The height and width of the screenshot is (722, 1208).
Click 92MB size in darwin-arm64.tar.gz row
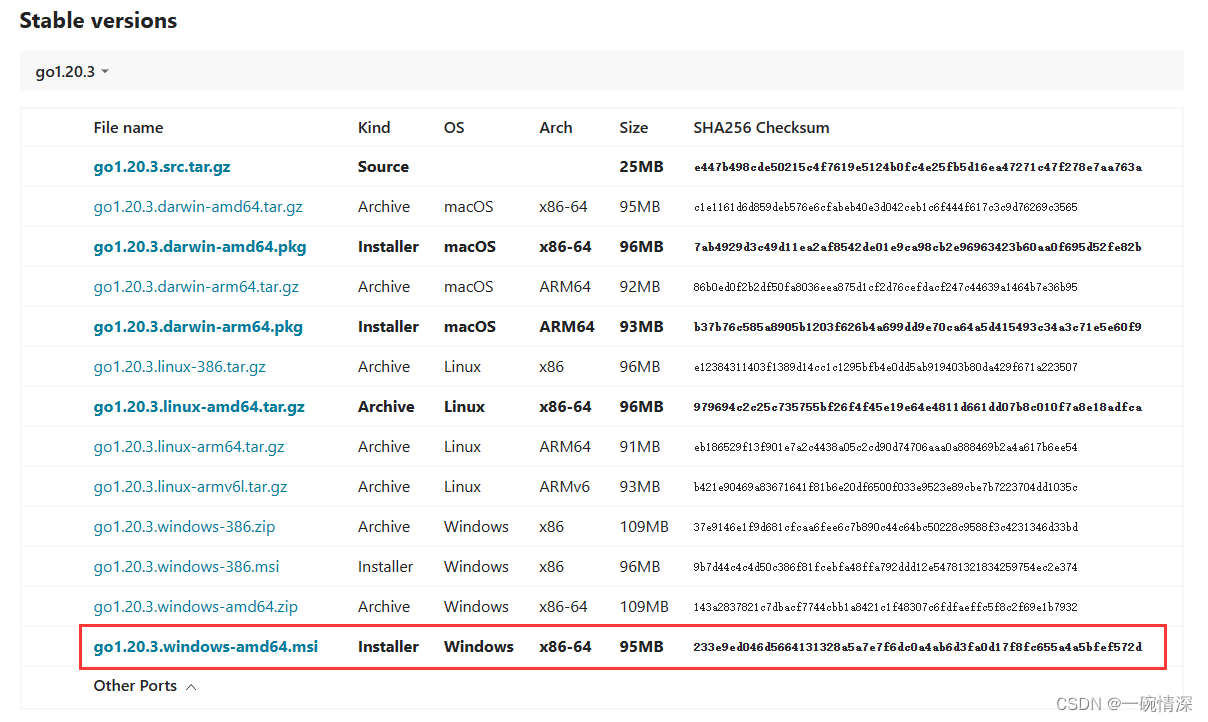(x=640, y=287)
